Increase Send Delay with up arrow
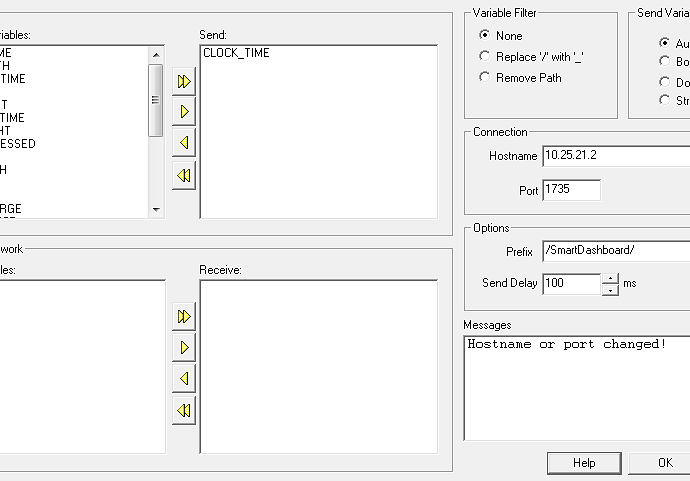 [x=610, y=279]
